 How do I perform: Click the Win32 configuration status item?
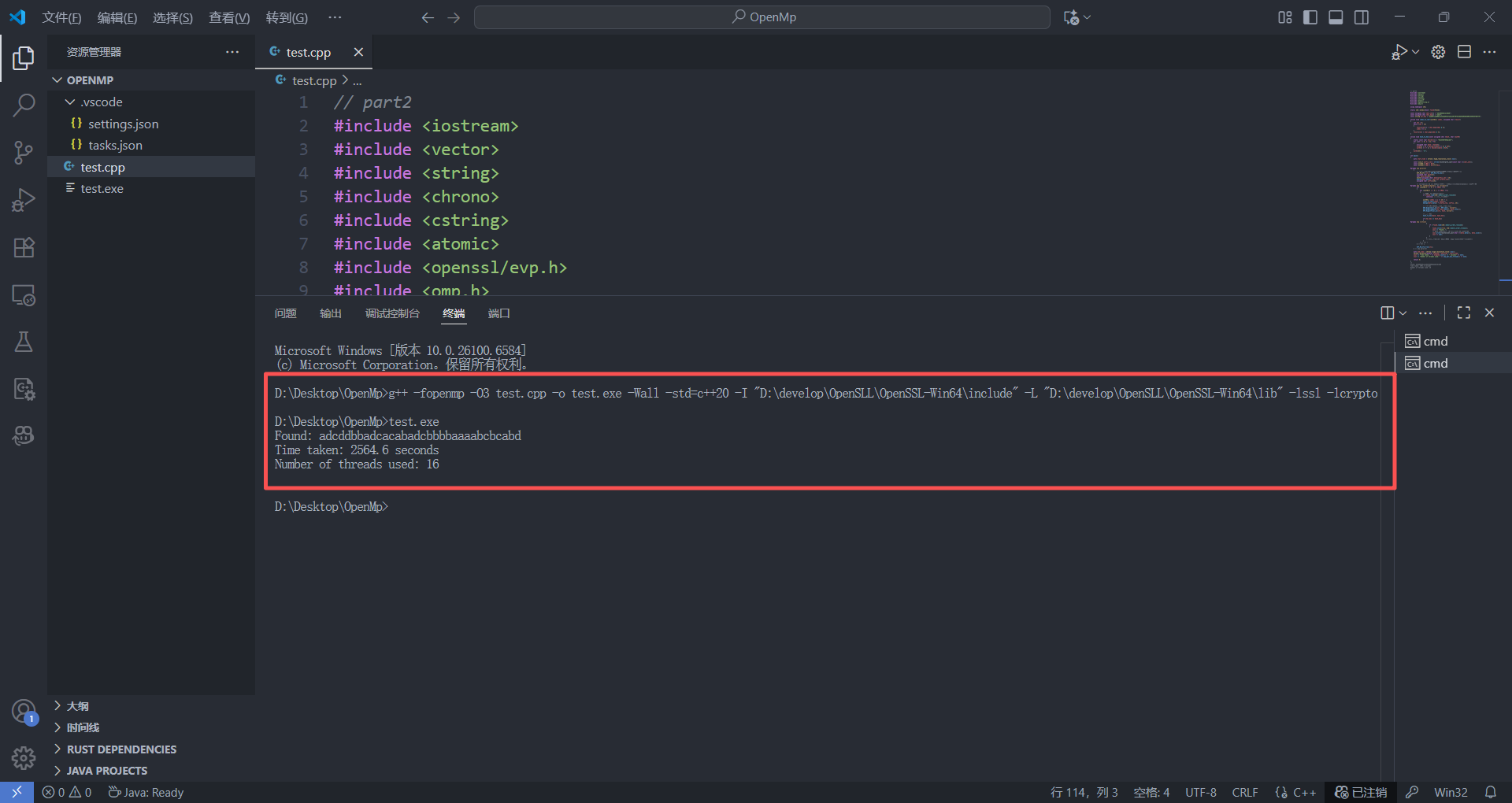1451,792
